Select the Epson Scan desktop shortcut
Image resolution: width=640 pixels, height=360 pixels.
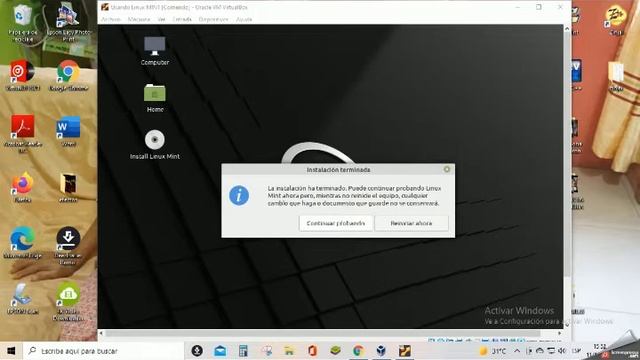tap(22, 299)
